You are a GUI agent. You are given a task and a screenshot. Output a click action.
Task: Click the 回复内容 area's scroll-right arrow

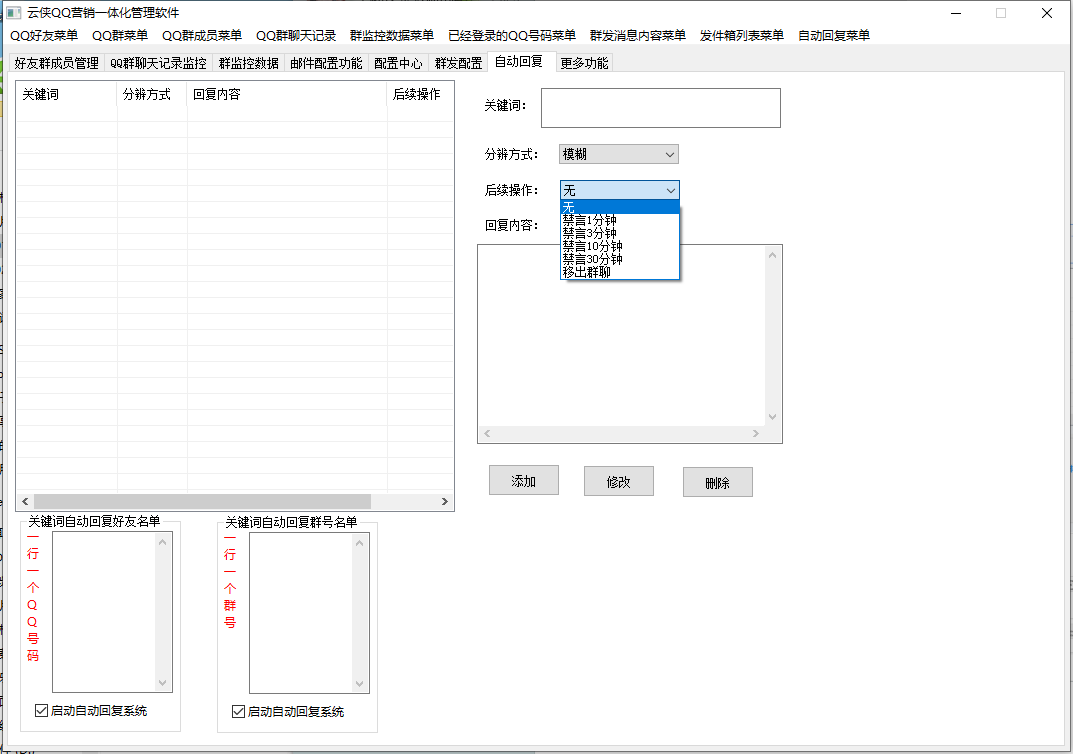click(x=755, y=433)
